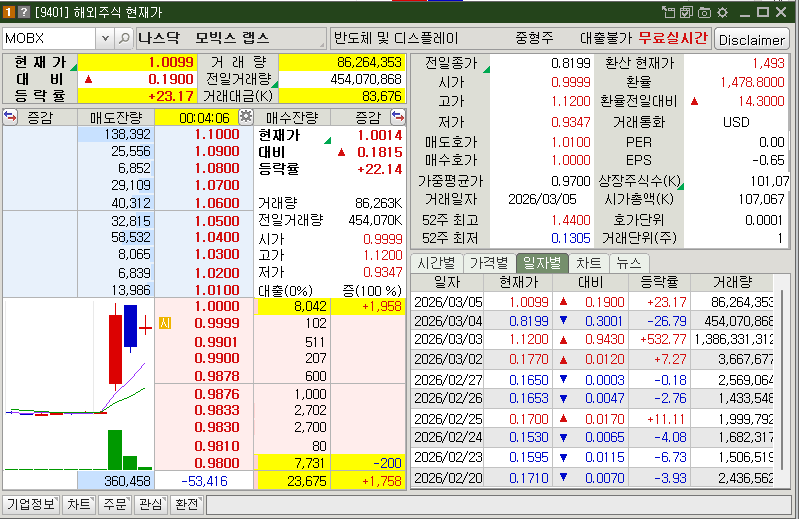The height and width of the screenshot is (519, 799).
Task: Click the magnifier stock search icon
Action: pyautogui.click(x=124, y=38)
